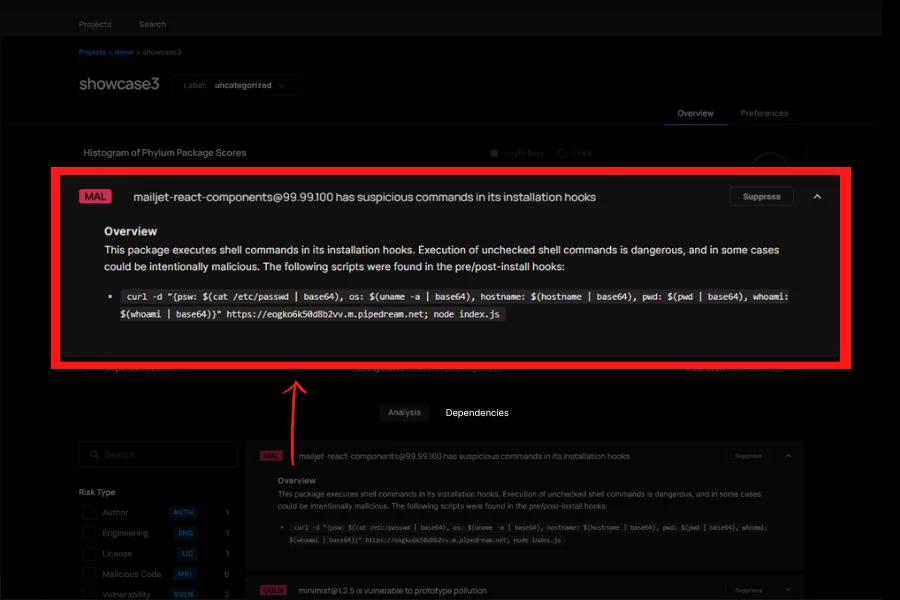Follow the demo breadcrumb link
The image size is (900, 600).
124,52
